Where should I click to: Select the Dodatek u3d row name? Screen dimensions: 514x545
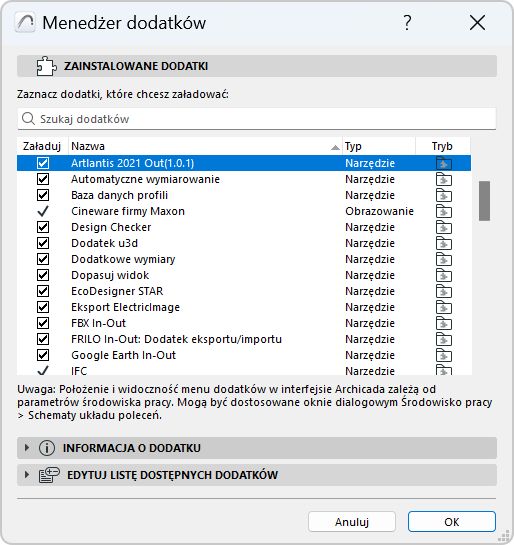coord(105,243)
